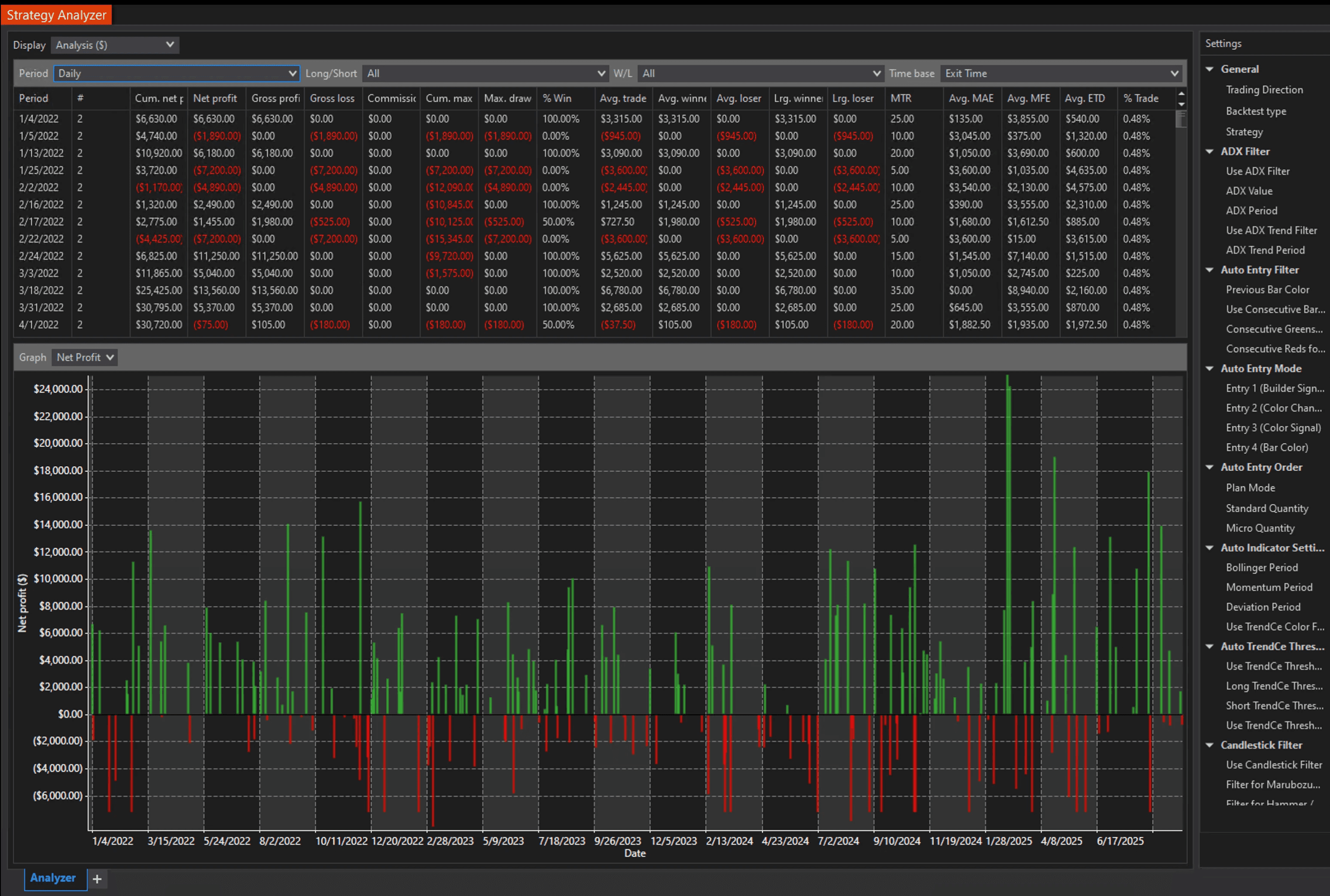This screenshot has width=1330, height=896.
Task: Select the Strategy Analyzer window tab
Action: pos(56,15)
